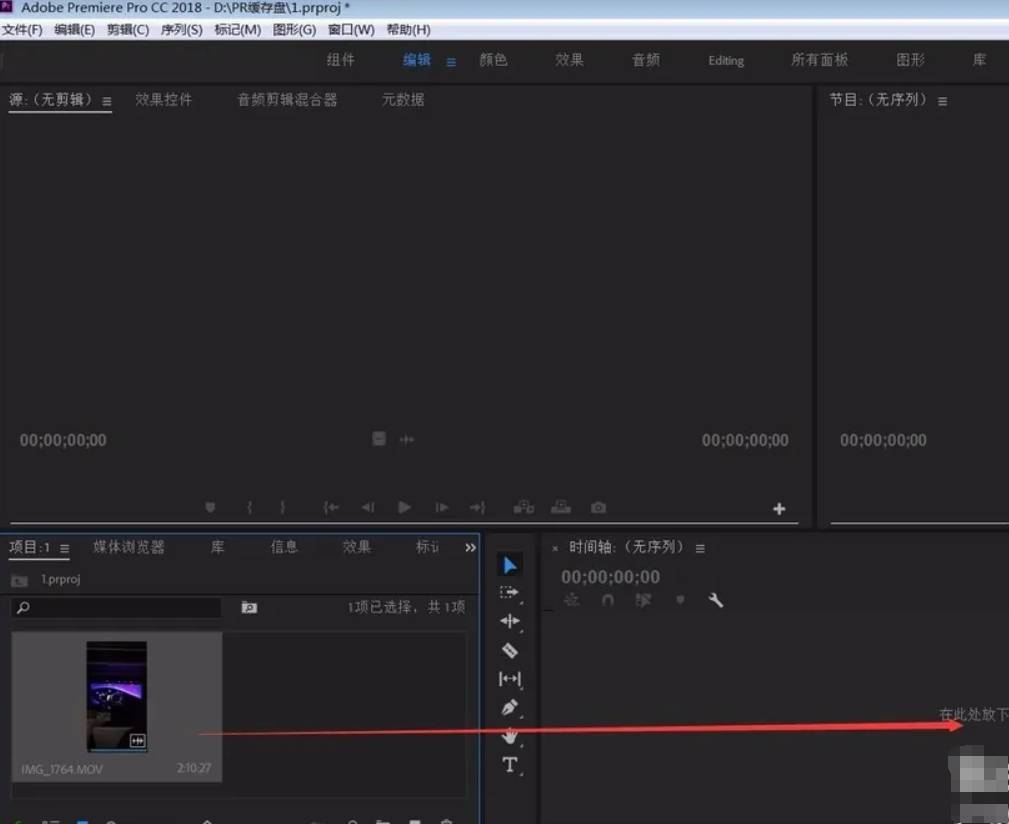Open the 序列(S) menu

coord(181,30)
